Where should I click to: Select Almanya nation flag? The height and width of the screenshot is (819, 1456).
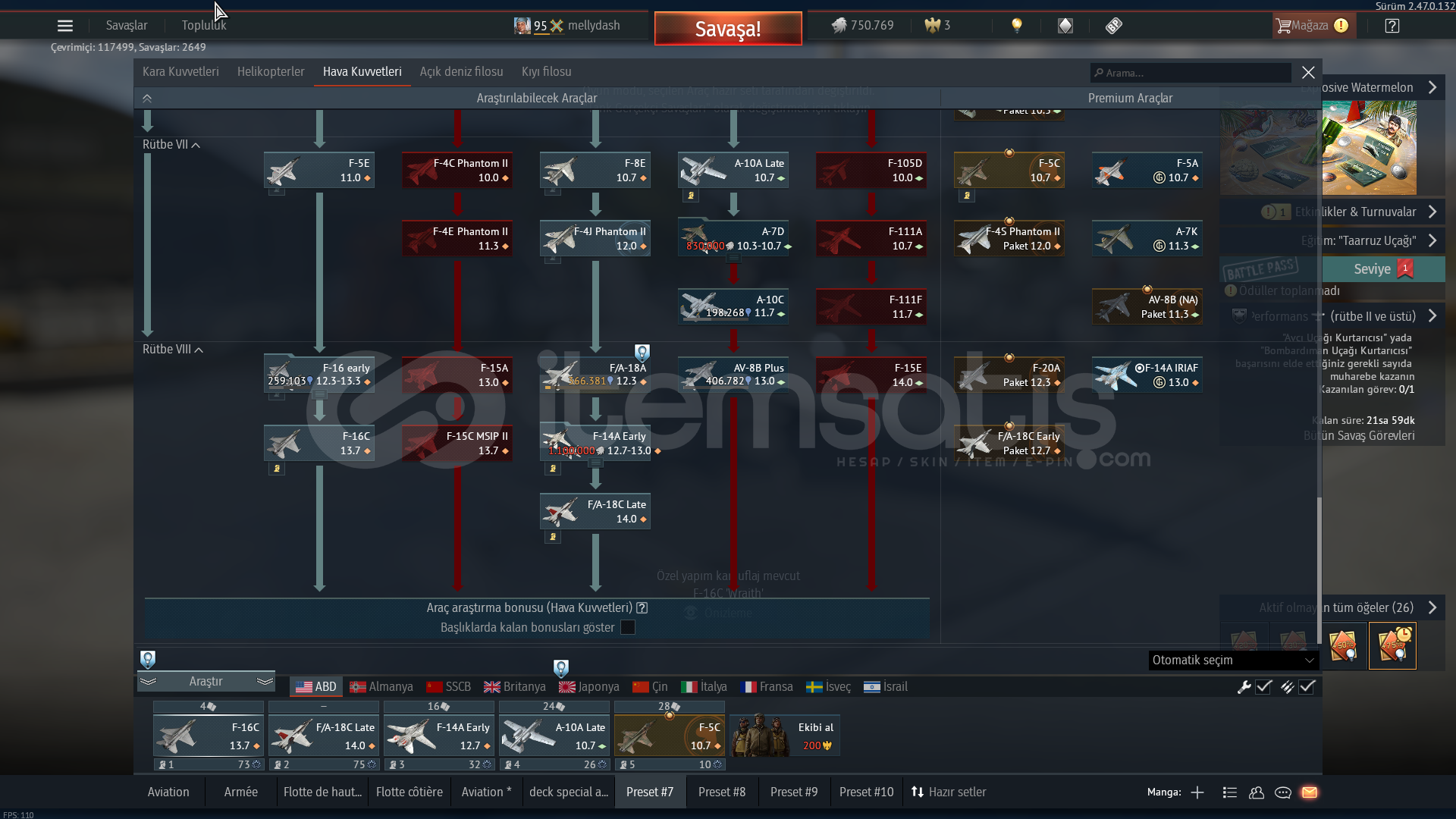coord(381,686)
